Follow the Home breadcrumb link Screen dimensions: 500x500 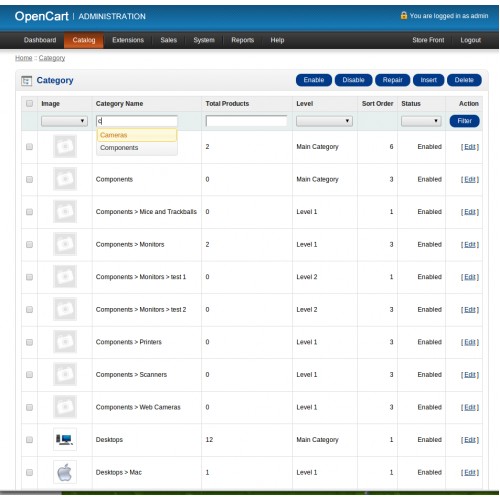pyautogui.click(x=24, y=58)
